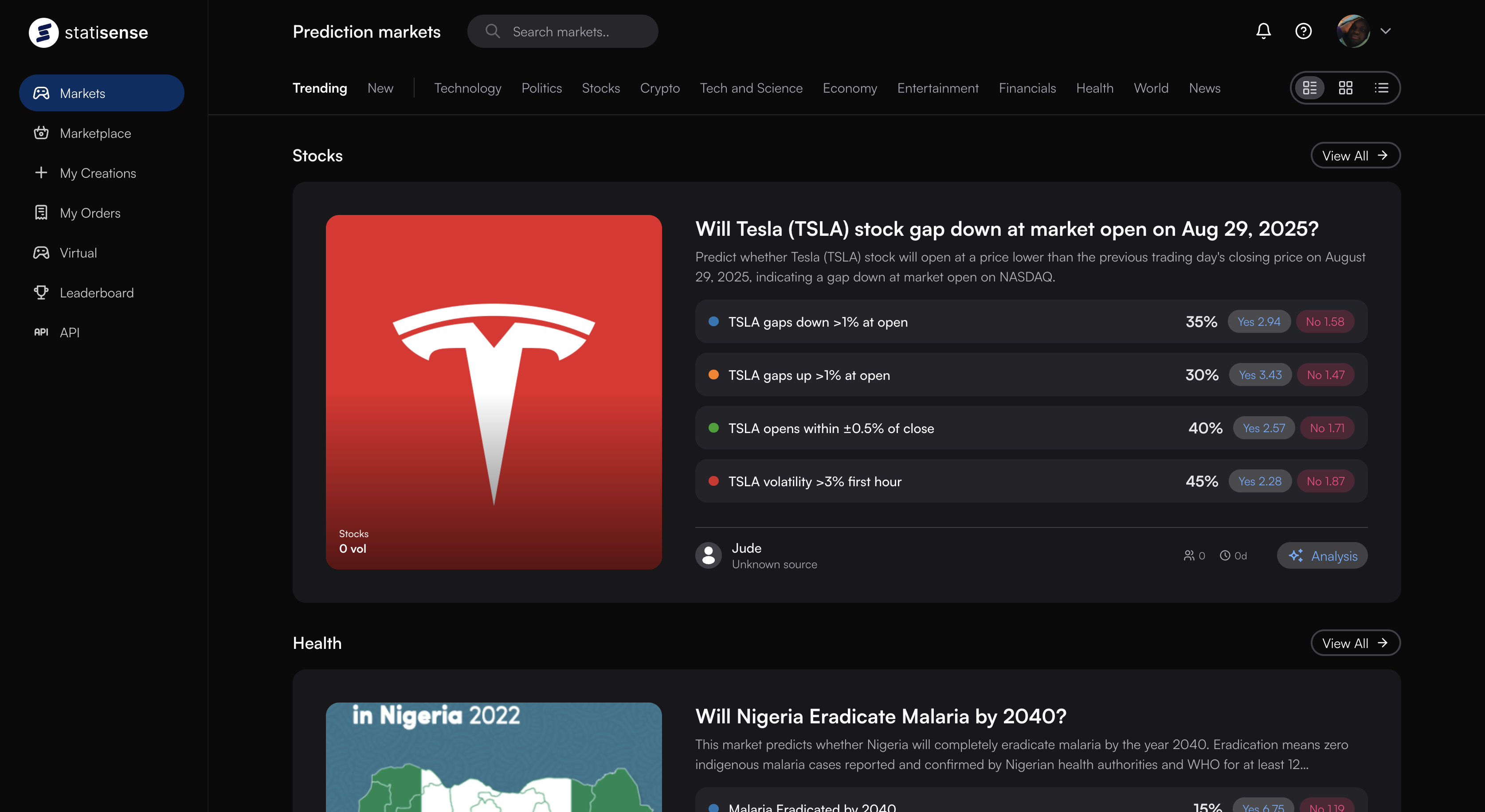The width and height of the screenshot is (1485, 812).
Task: Click the Leaderboard trophy icon
Action: coord(41,292)
